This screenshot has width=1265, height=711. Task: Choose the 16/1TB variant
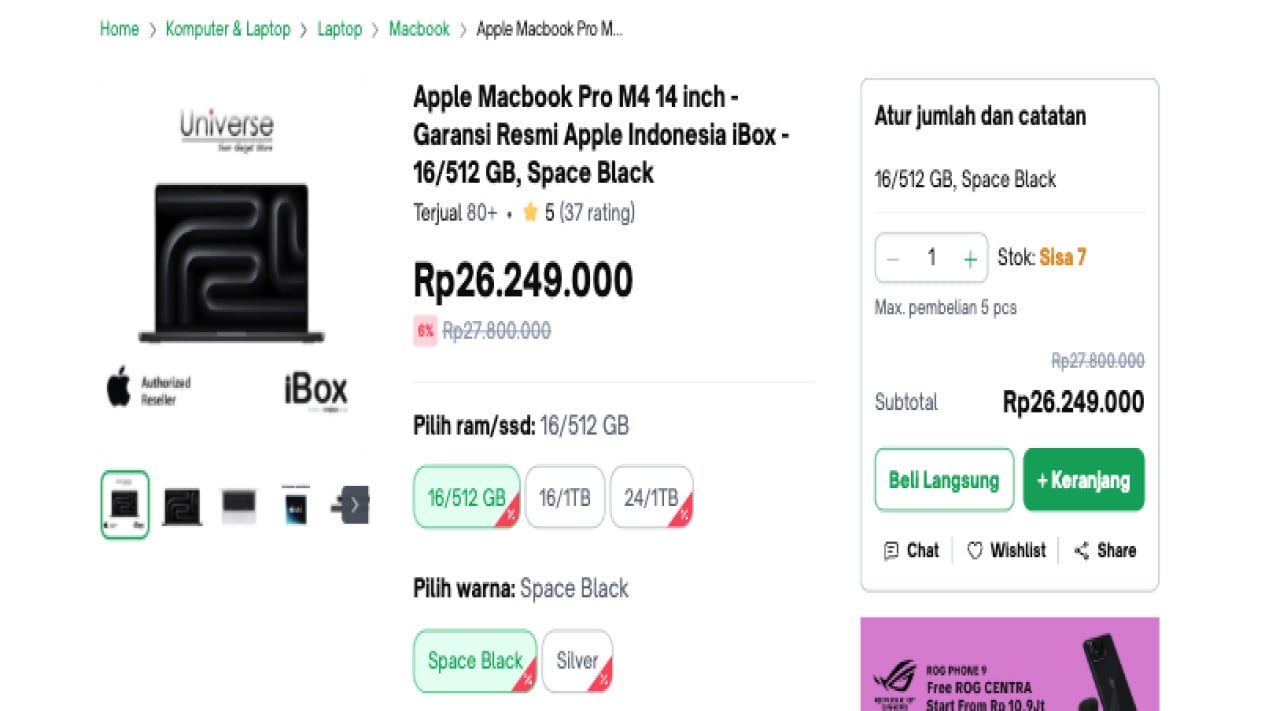pos(565,497)
